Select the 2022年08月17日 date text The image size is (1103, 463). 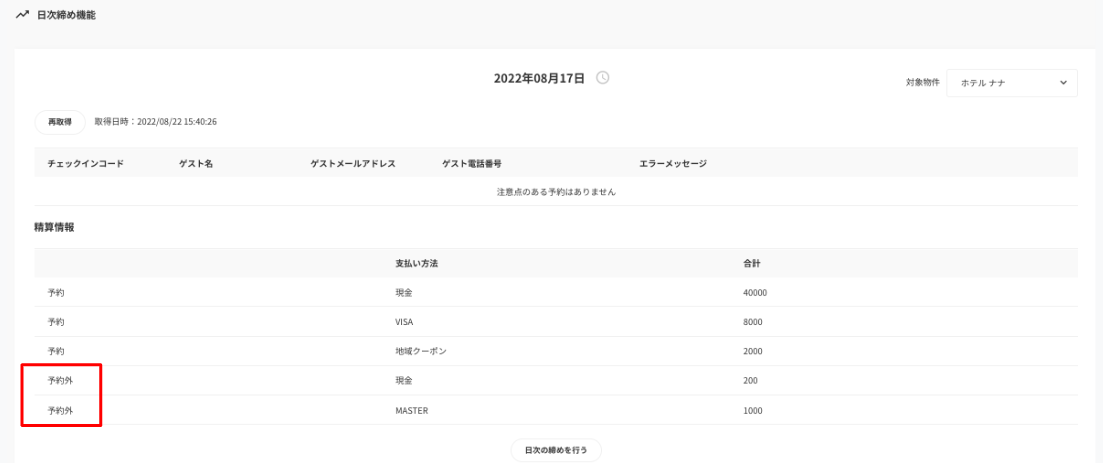tap(539, 78)
